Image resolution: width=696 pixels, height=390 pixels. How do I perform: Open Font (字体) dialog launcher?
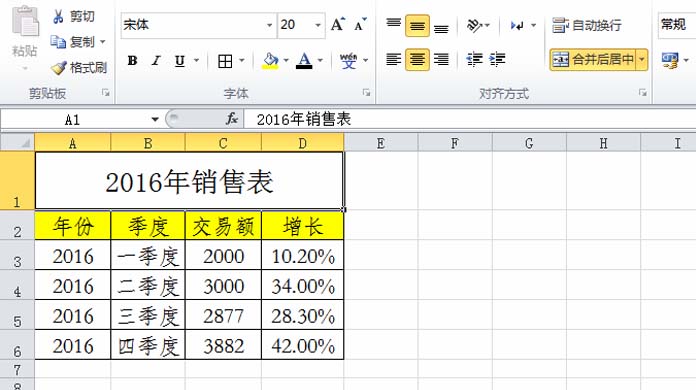[366, 92]
